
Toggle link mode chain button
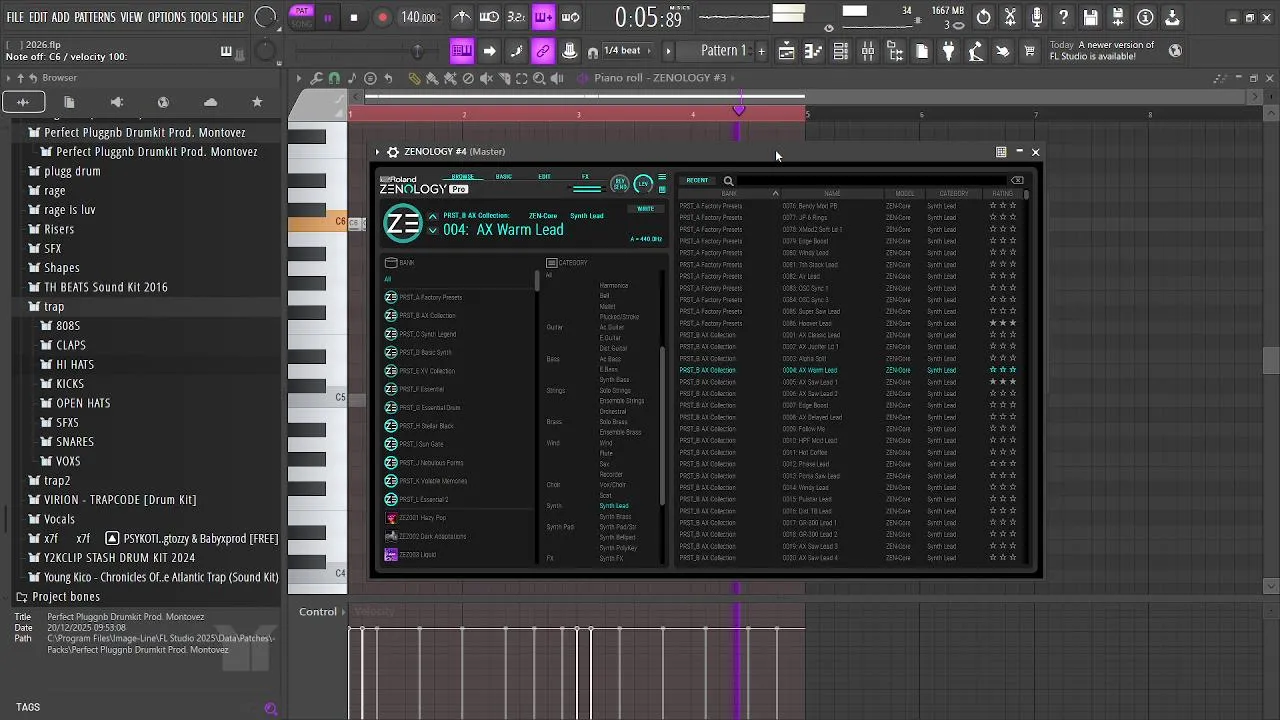tap(543, 50)
